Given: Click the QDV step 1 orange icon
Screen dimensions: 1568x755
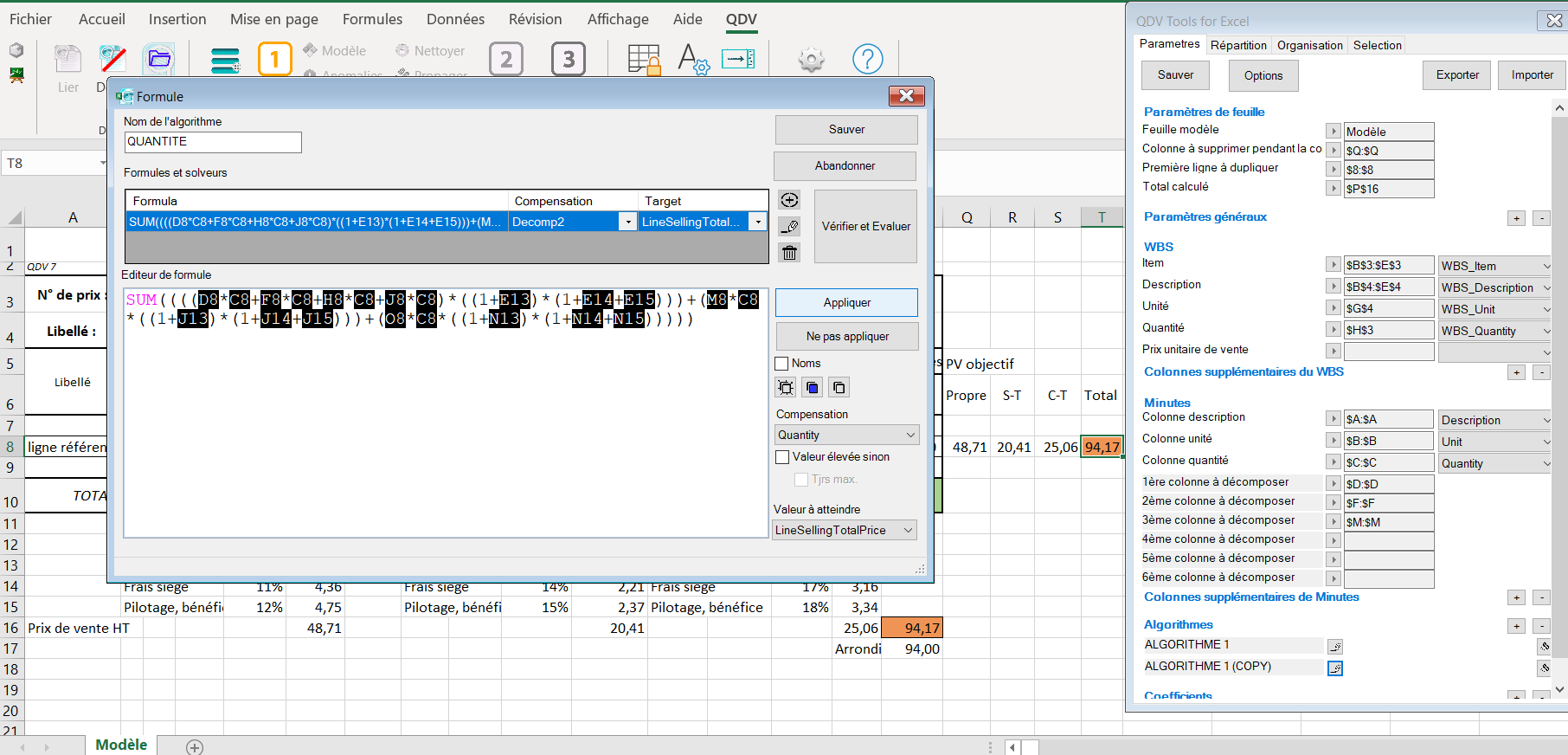Looking at the screenshot, I should point(275,59).
